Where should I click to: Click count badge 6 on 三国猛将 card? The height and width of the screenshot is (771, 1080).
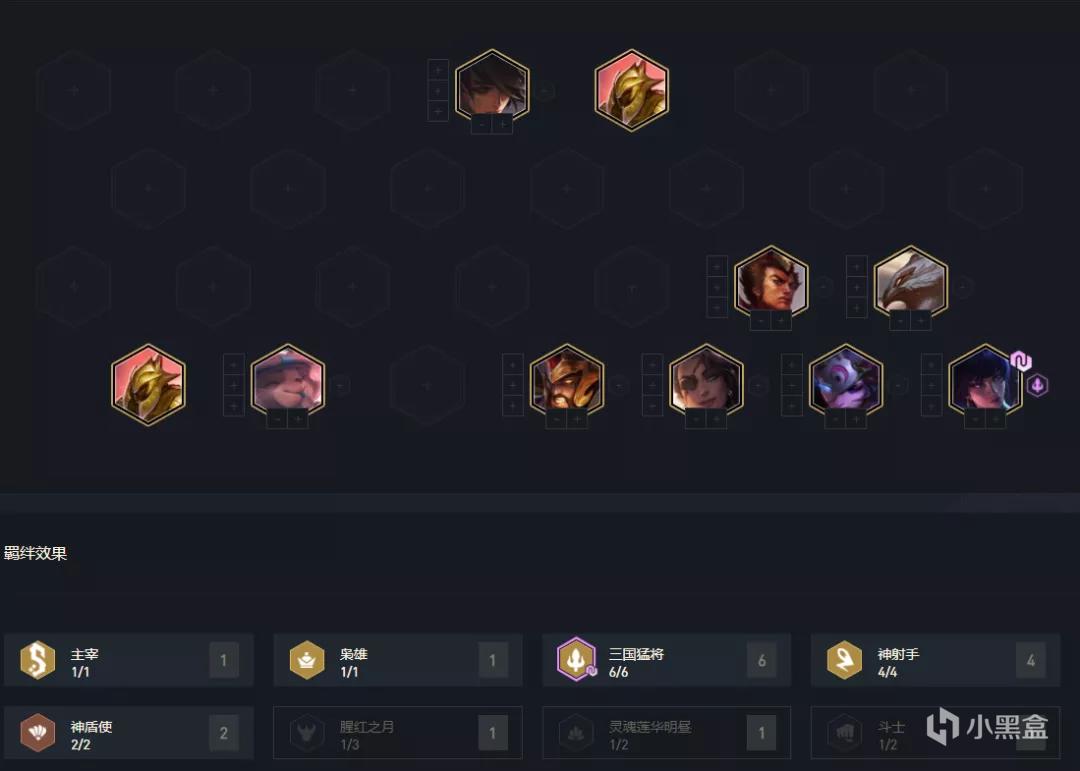point(762,660)
